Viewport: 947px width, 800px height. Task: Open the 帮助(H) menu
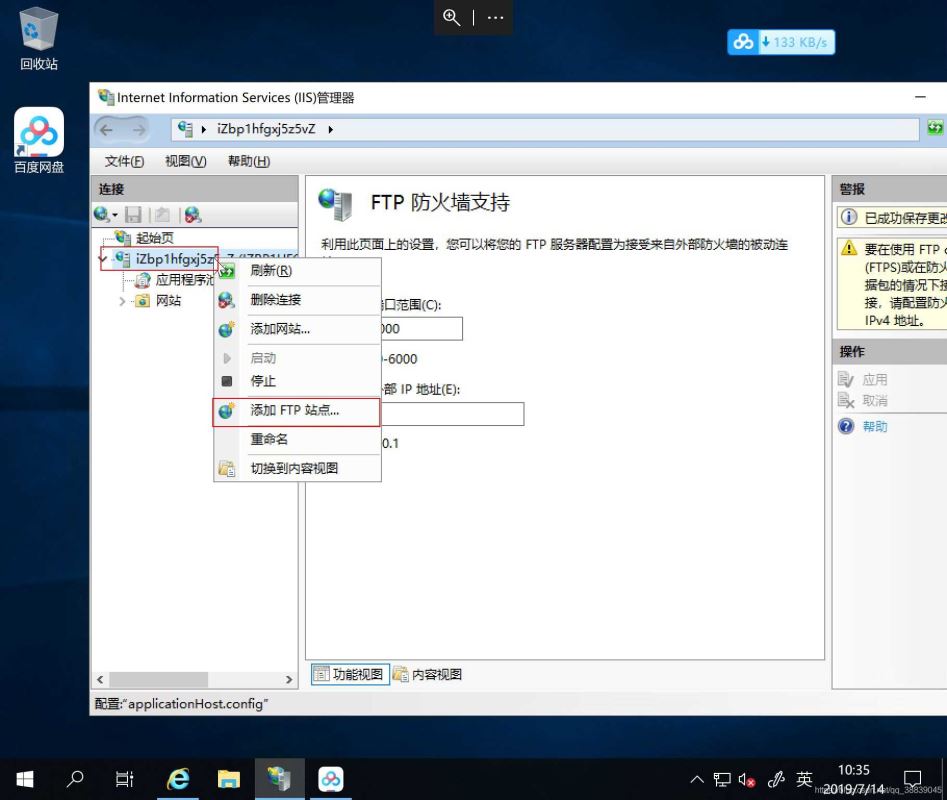click(x=249, y=161)
